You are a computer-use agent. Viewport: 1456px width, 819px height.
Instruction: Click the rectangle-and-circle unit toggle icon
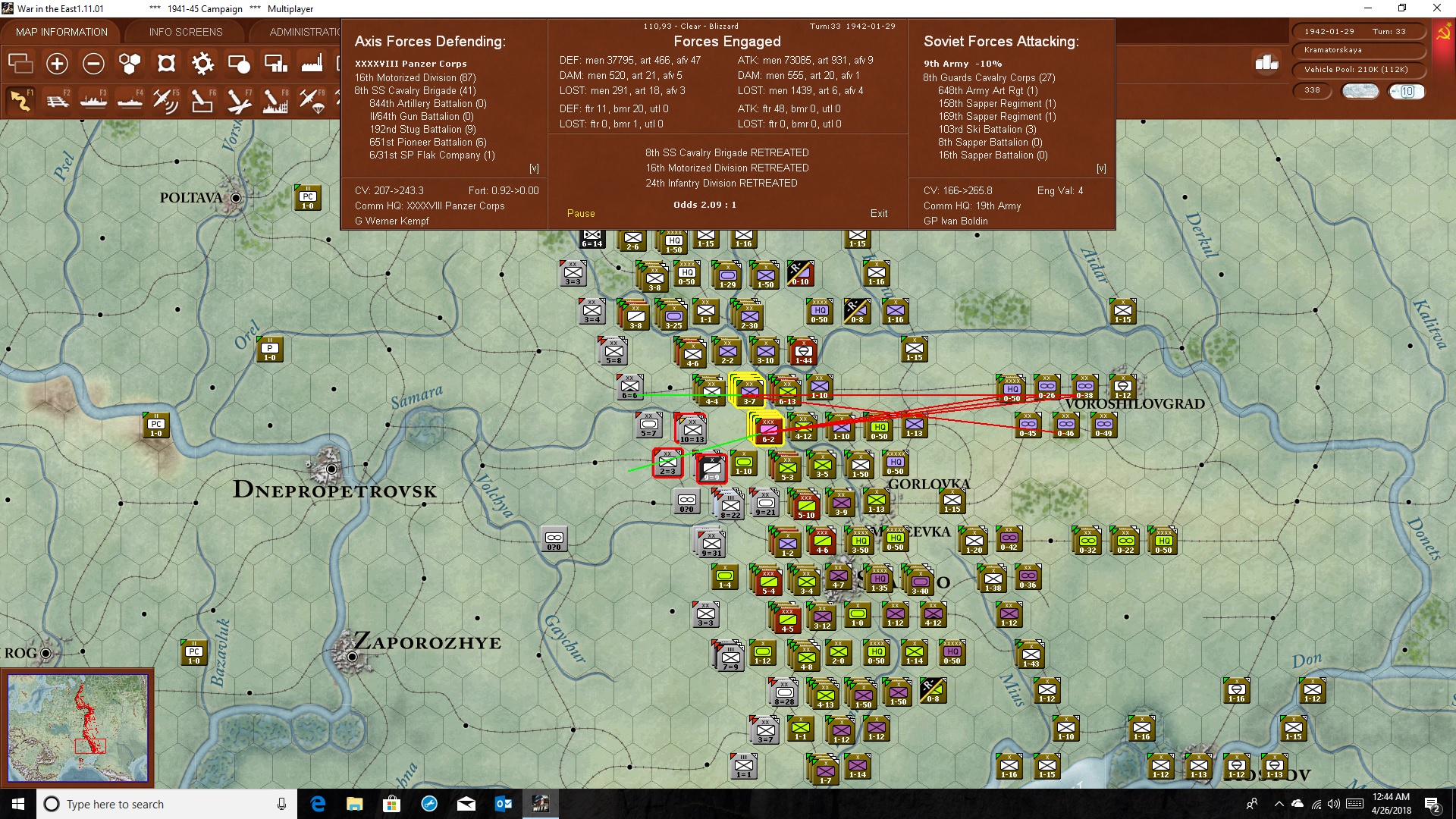(x=239, y=64)
